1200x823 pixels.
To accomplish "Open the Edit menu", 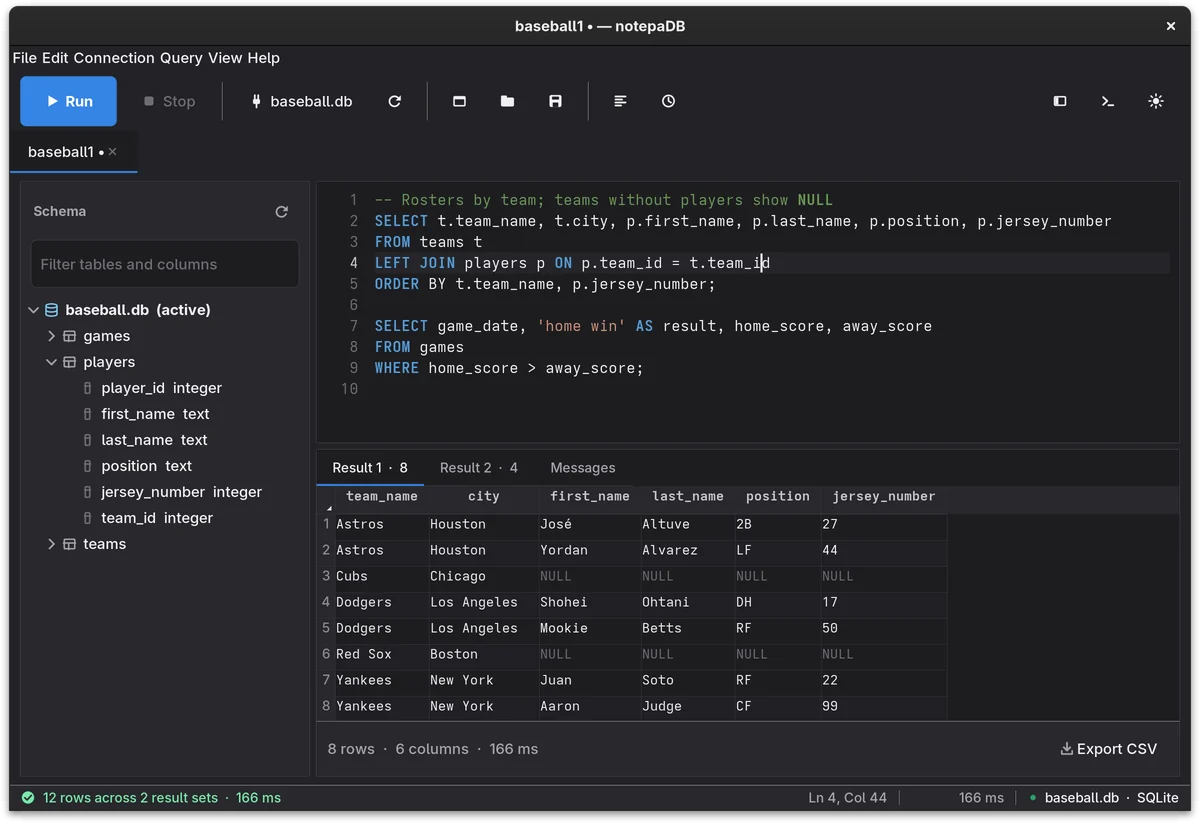I will click(x=55, y=58).
